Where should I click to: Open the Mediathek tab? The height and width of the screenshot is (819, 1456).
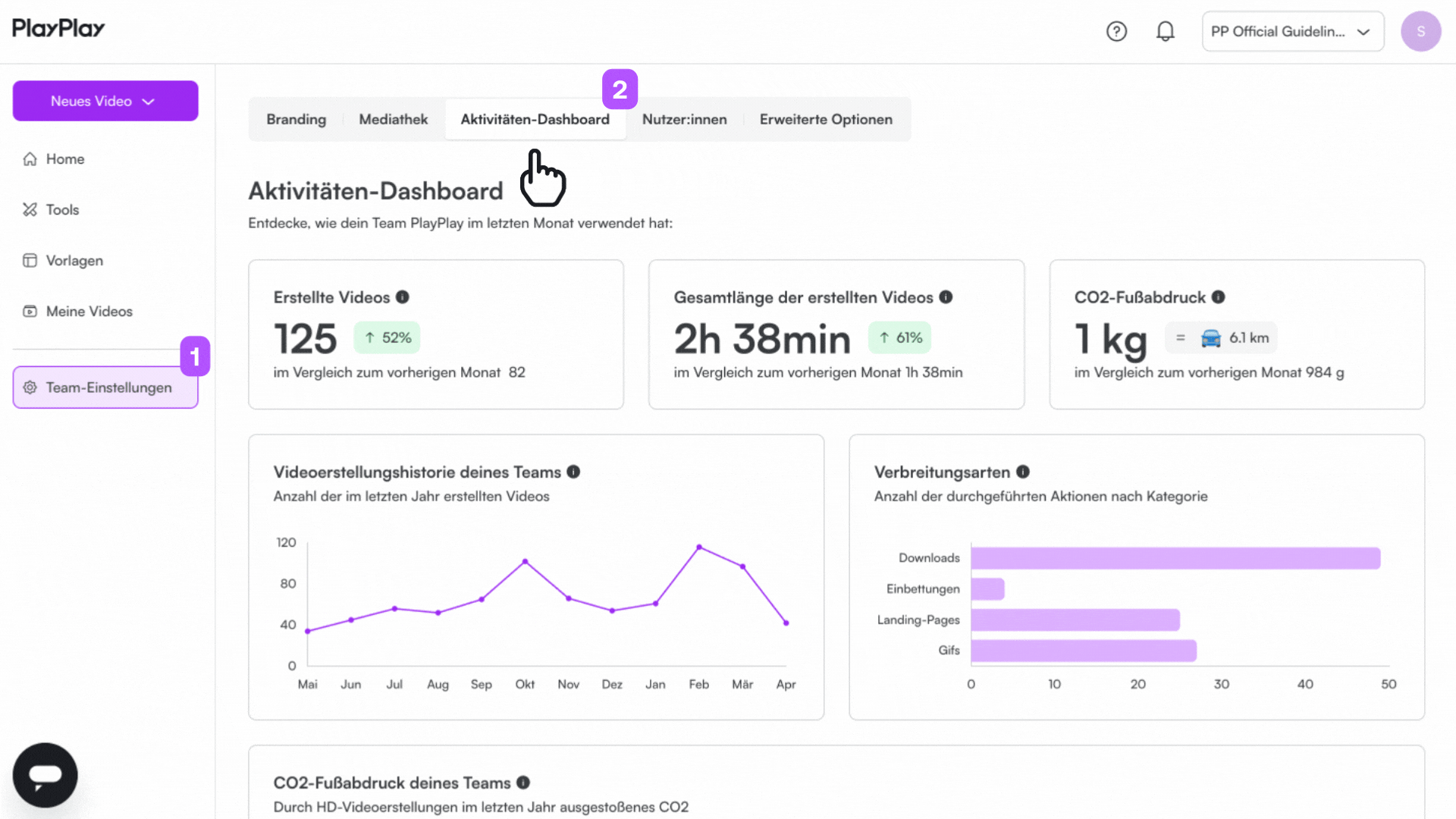tap(393, 119)
